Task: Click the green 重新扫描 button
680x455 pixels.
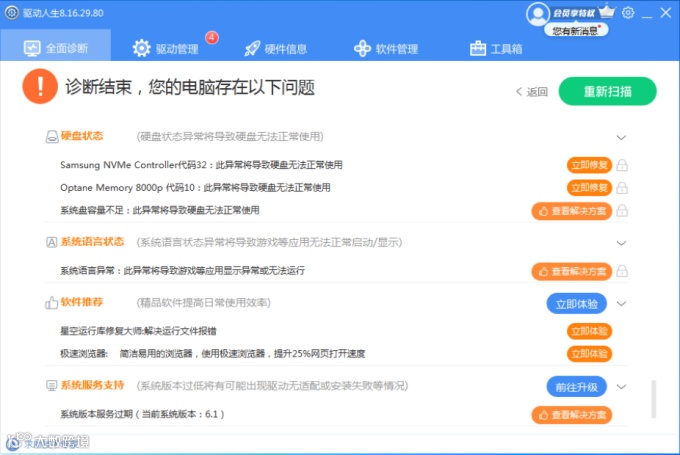Action: coord(607,91)
